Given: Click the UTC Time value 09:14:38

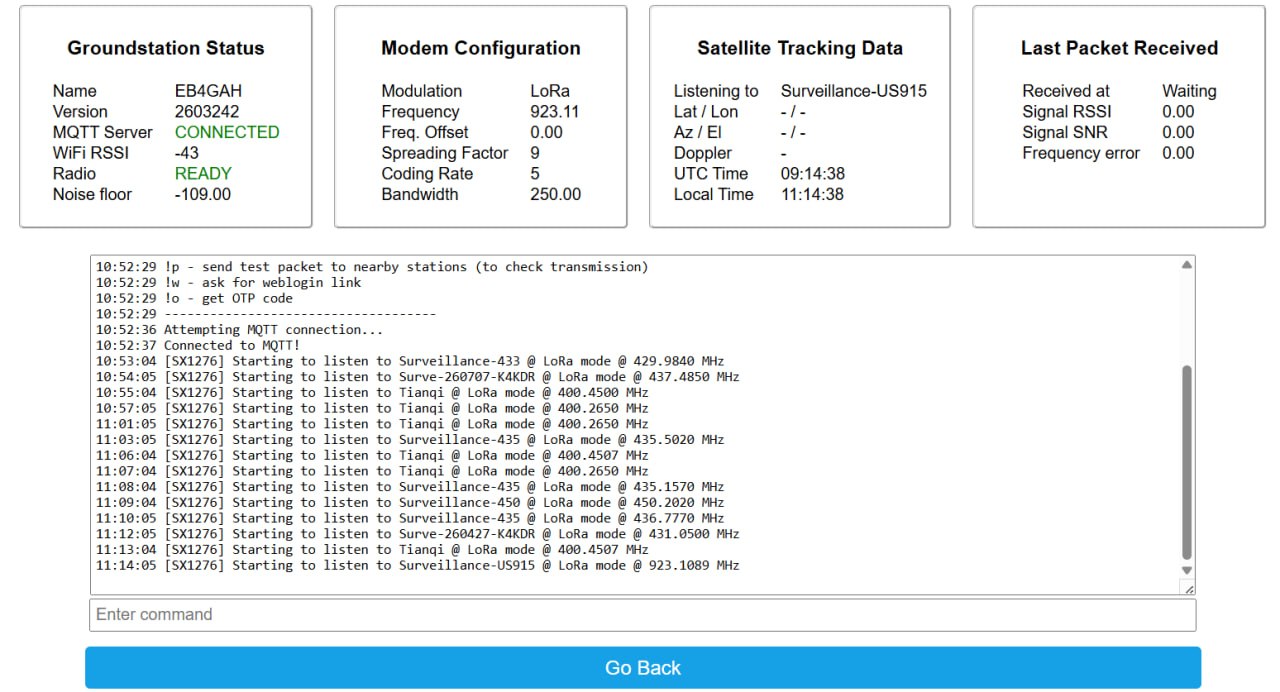Looking at the screenshot, I should point(813,173).
